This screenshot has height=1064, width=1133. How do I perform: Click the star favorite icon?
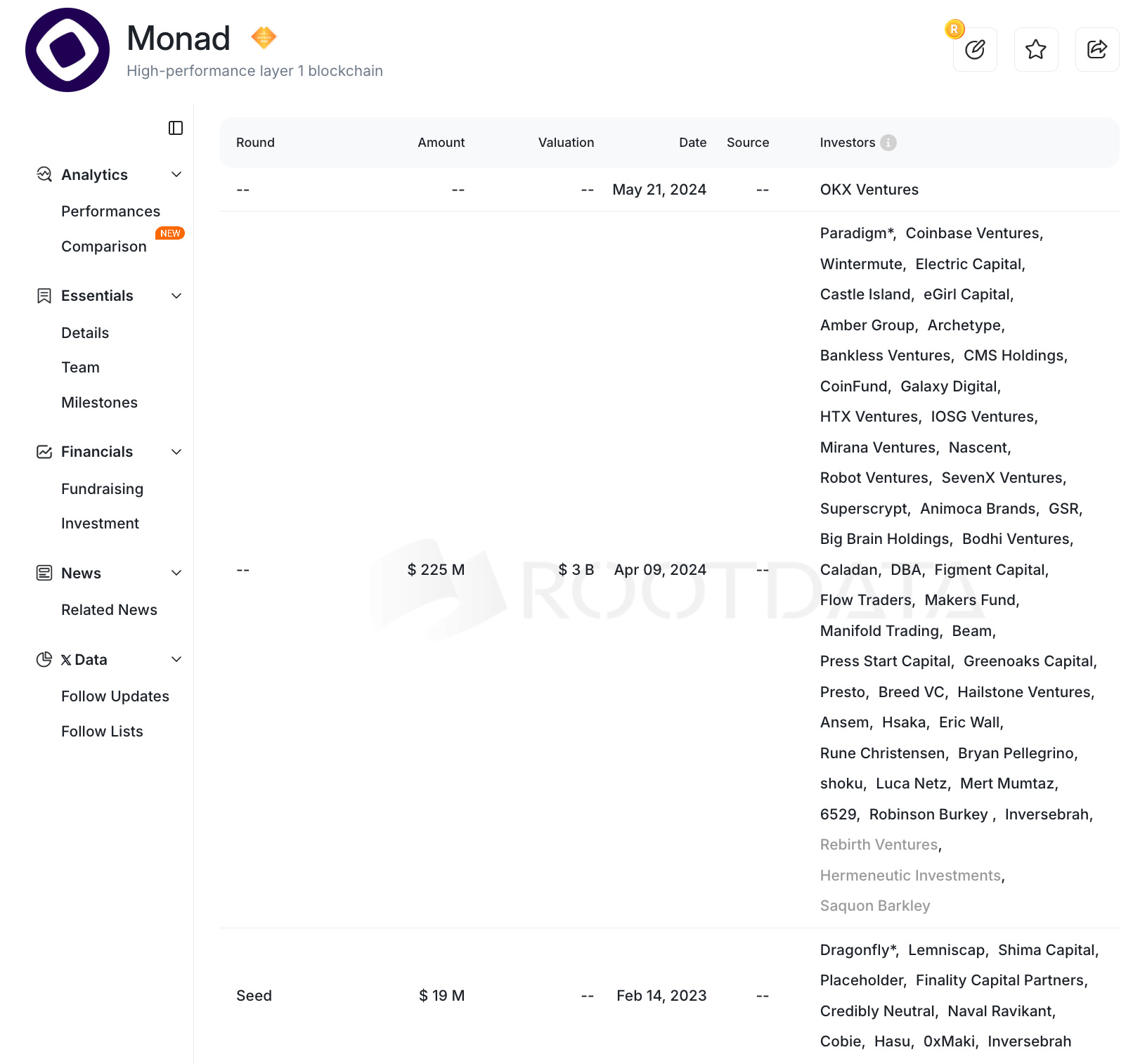1035,49
